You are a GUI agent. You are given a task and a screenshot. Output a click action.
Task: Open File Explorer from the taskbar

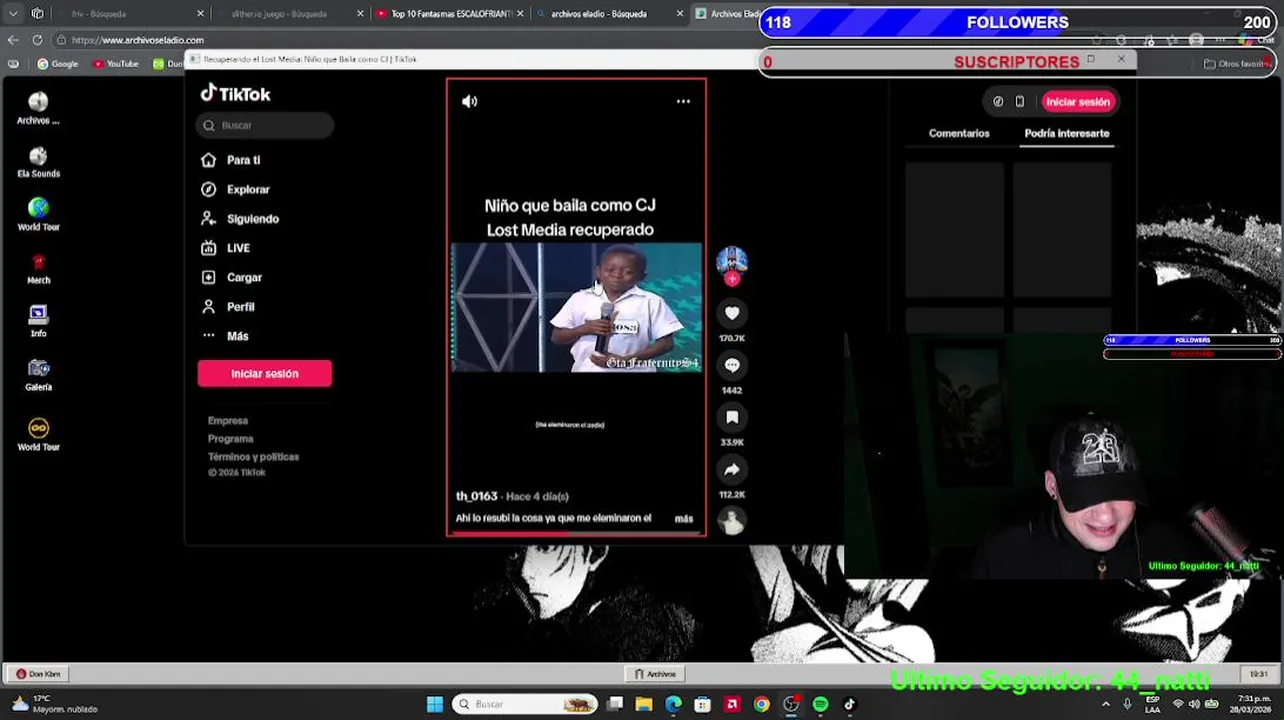coord(644,704)
